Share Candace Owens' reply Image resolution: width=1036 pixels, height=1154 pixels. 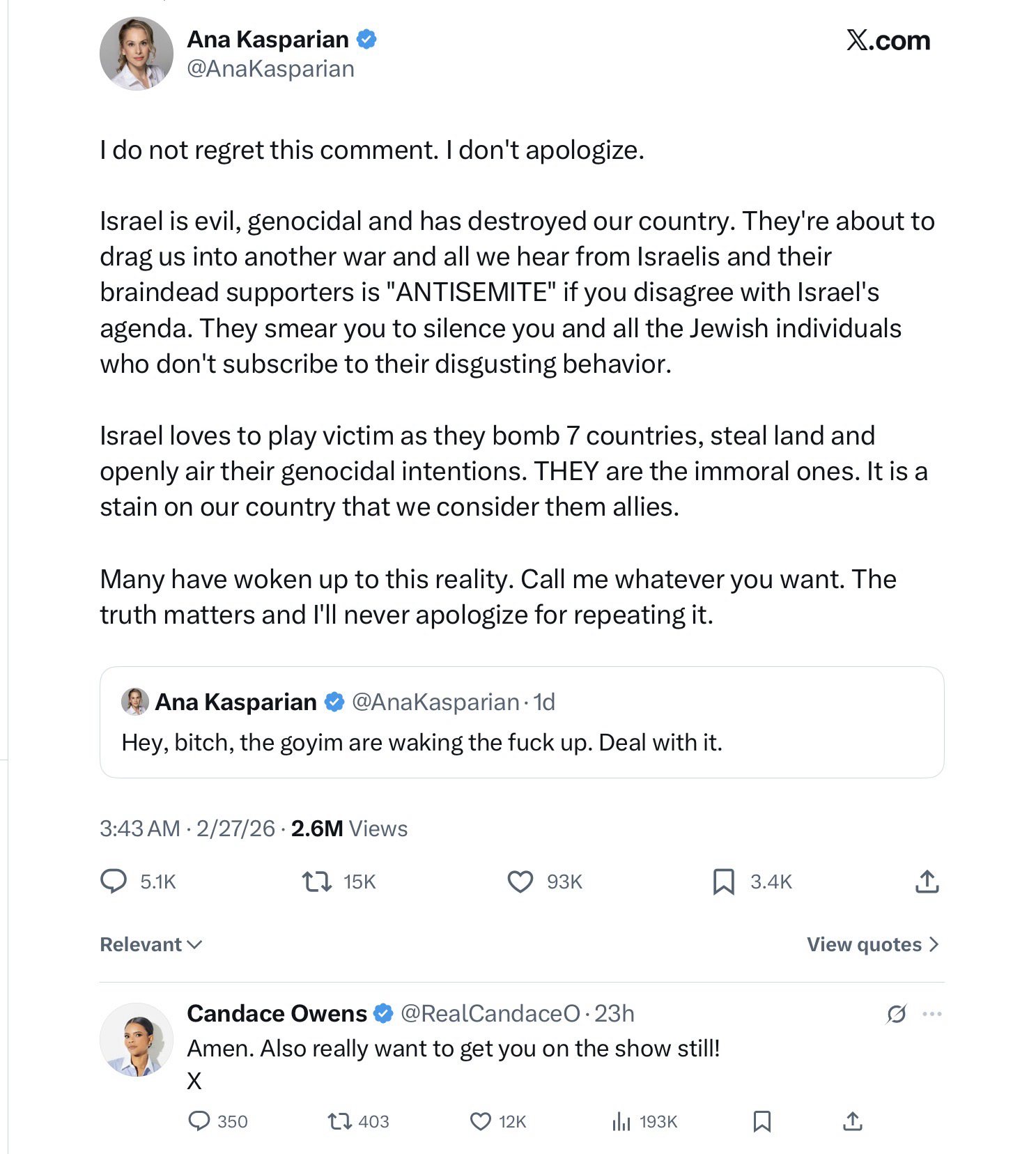(x=853, y=1121)
